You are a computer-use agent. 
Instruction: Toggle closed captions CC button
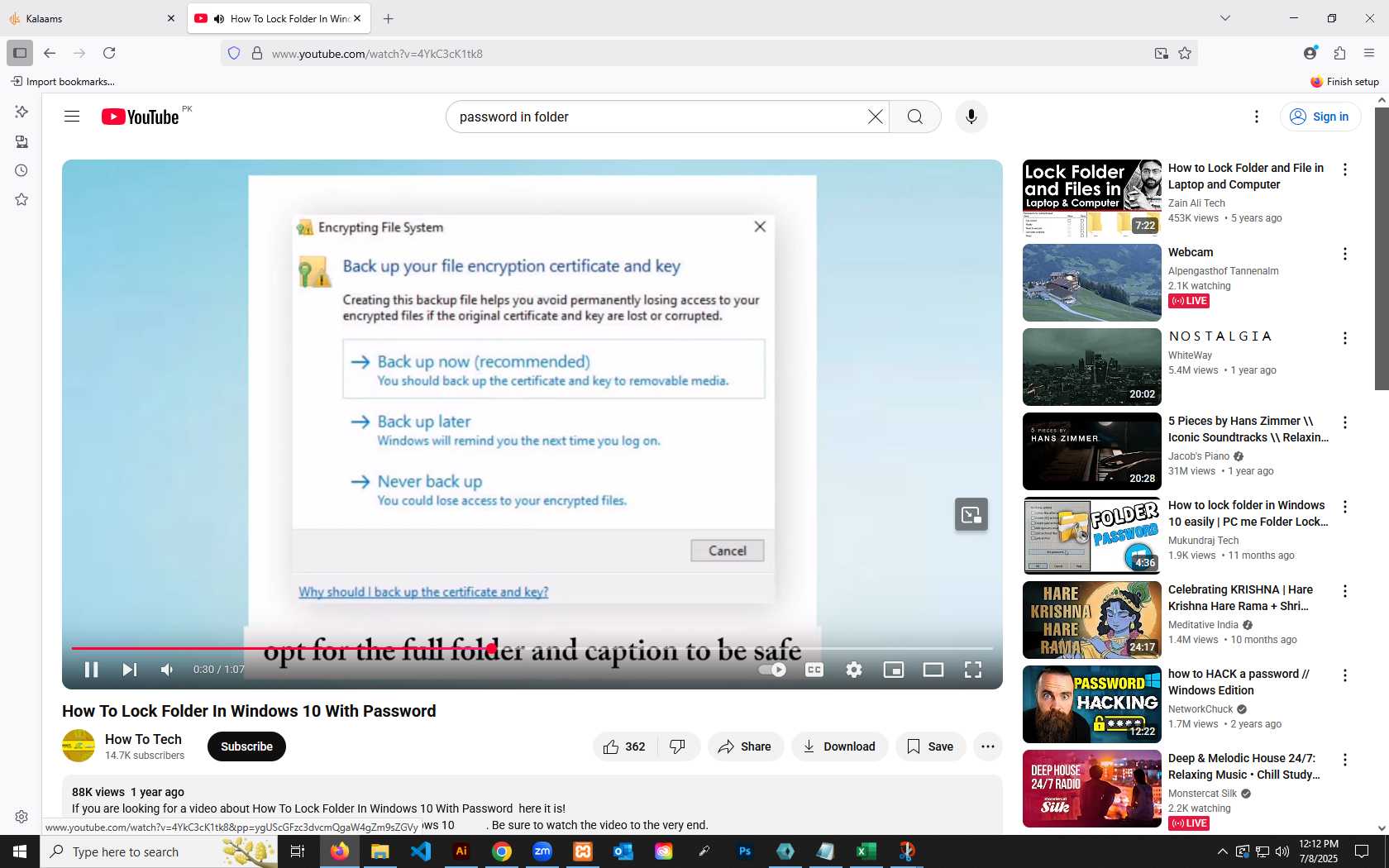point(814,670)
